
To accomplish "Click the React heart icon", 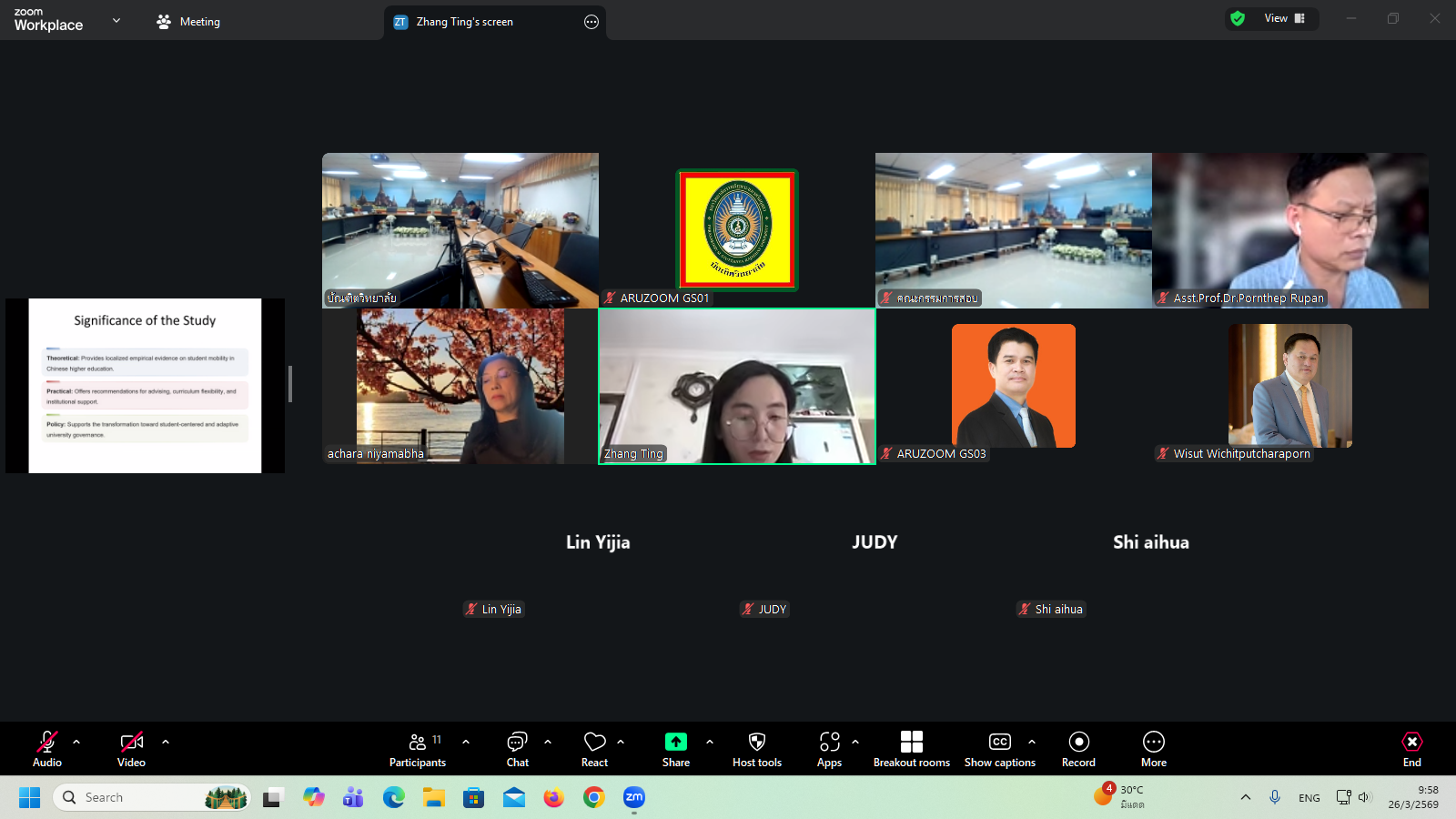I will click(x=594, y=743).
